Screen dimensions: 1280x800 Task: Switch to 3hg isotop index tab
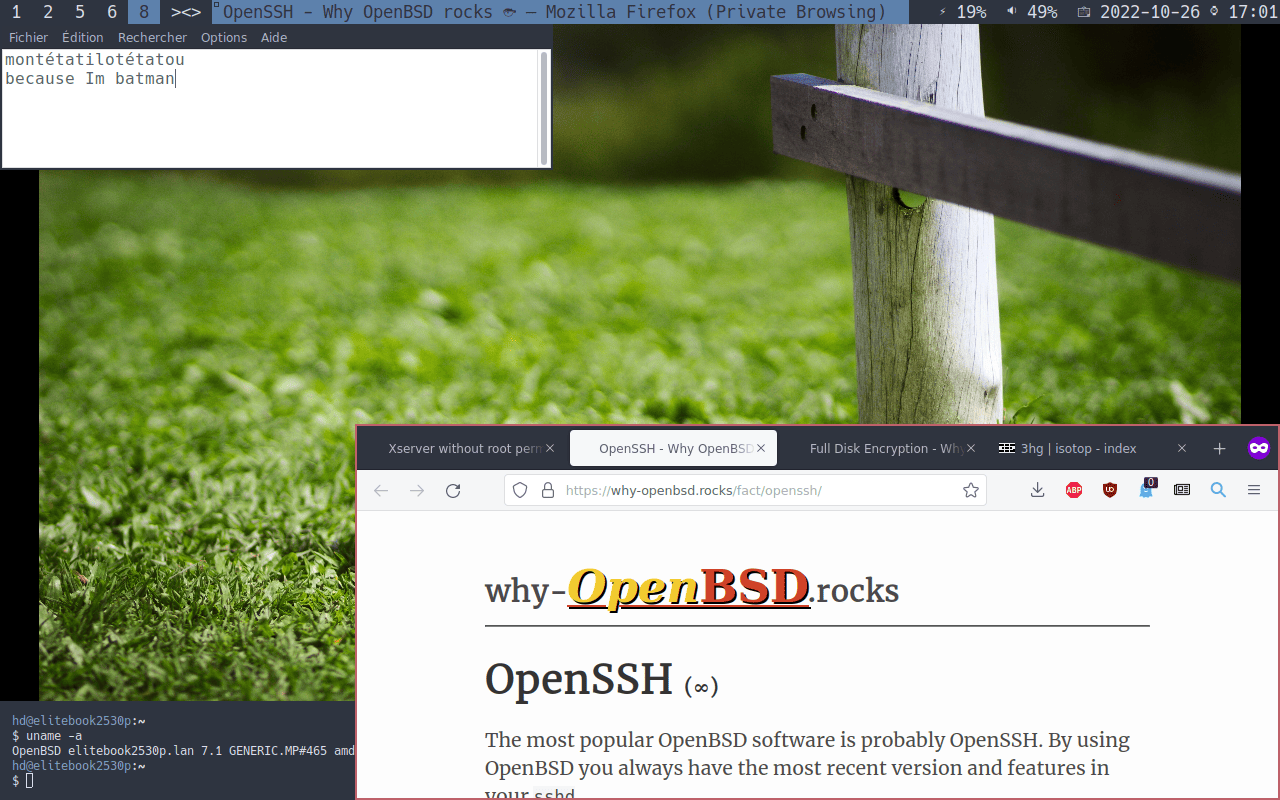[x=1080, y=449]
